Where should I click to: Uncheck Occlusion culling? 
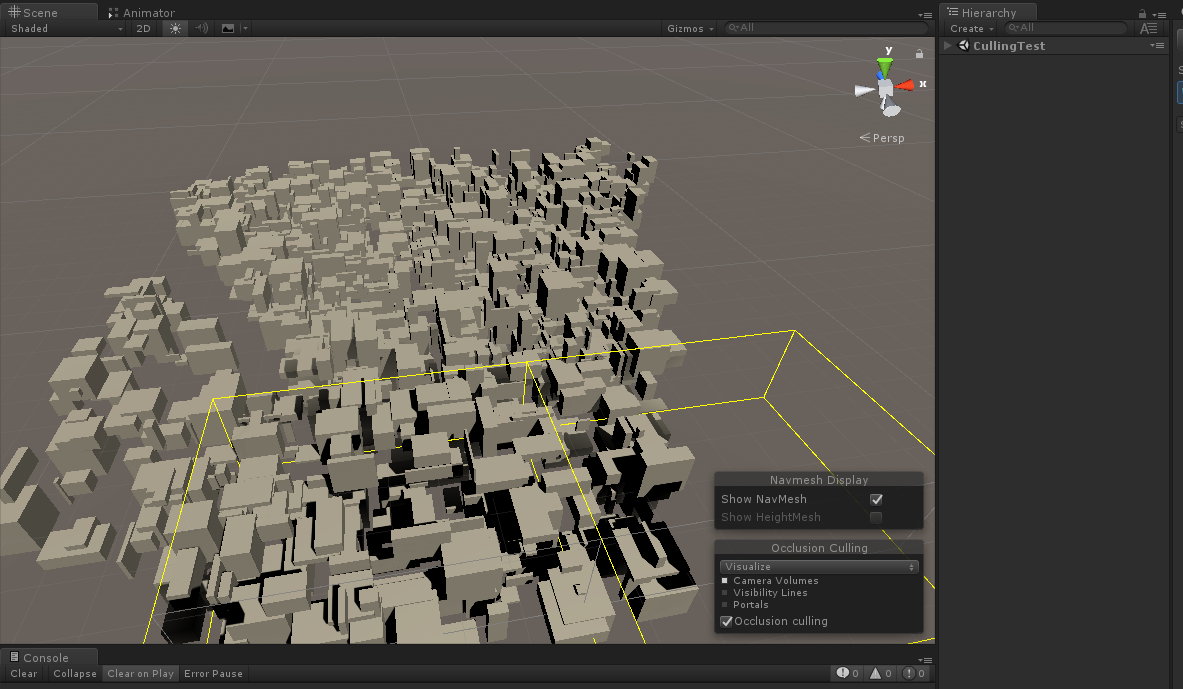coord(727,621)
